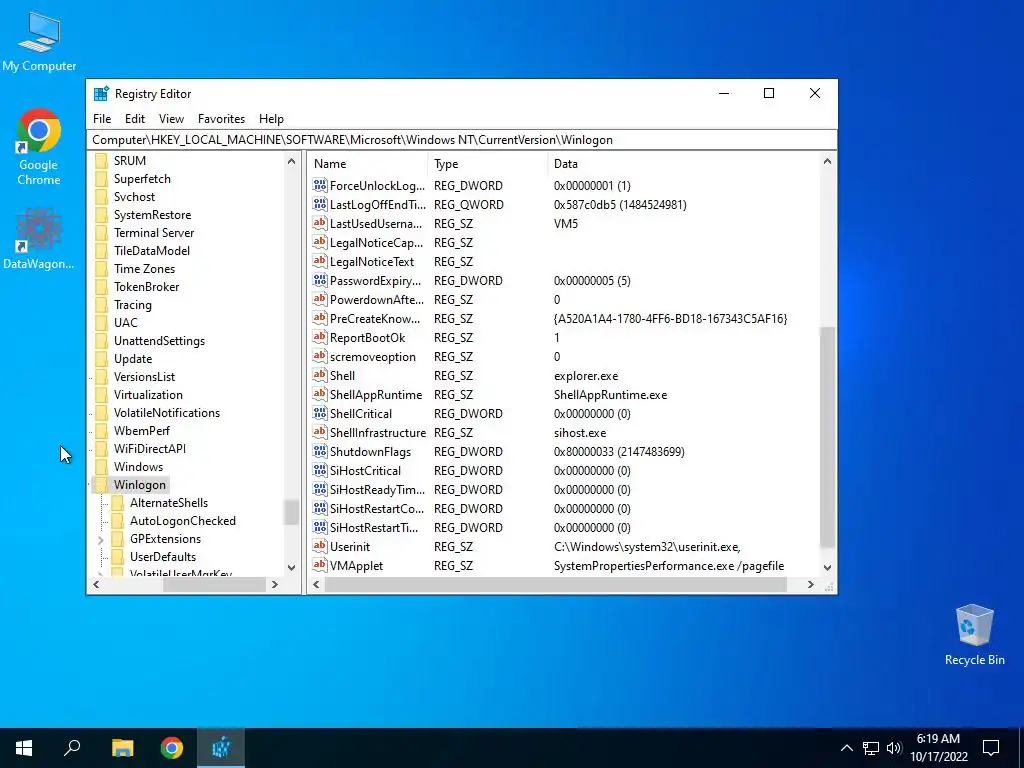The image size is (1024, 768).
Task: Select the Shell value icon
Action: click(x=319, y=376)
